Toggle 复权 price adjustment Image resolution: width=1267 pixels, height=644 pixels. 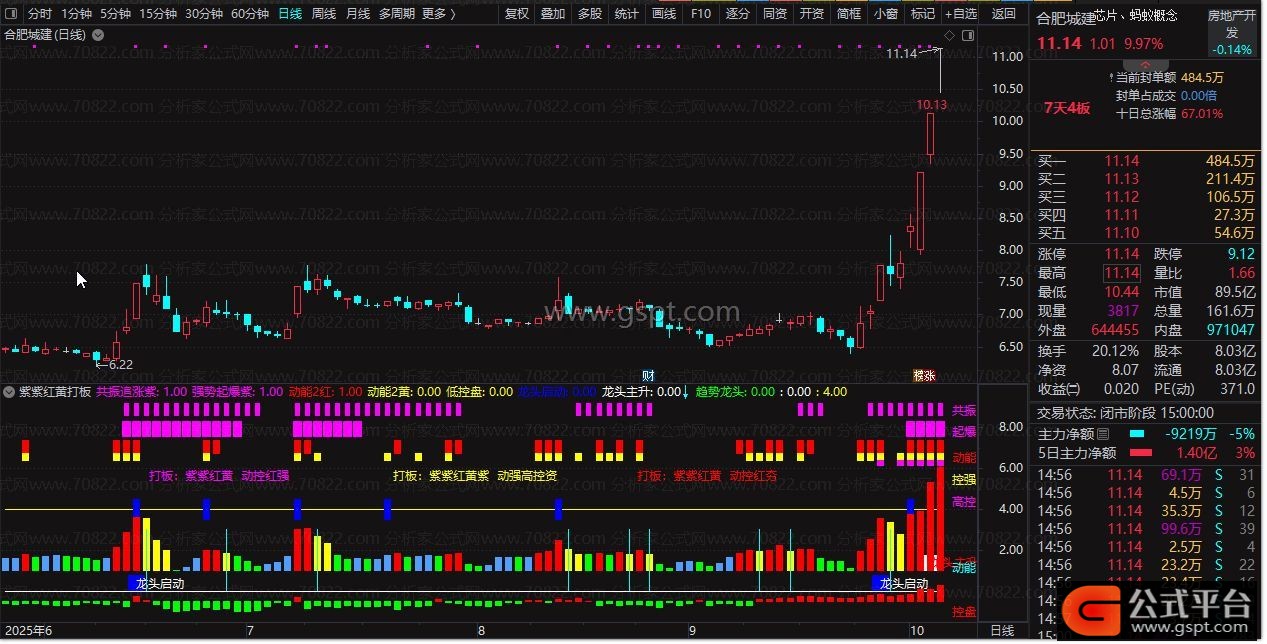tap(517, 14)
